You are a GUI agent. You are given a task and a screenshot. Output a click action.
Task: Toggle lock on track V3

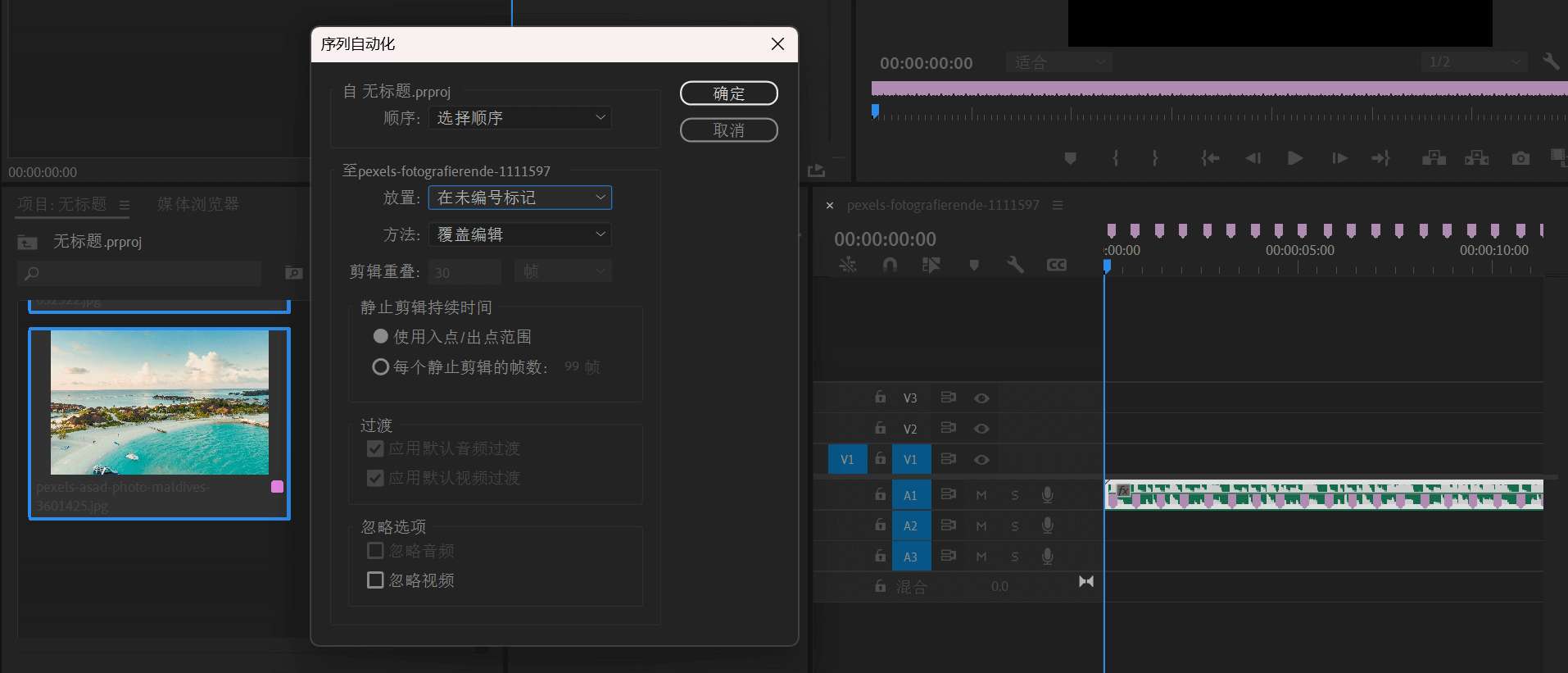[x=880, y=398]
